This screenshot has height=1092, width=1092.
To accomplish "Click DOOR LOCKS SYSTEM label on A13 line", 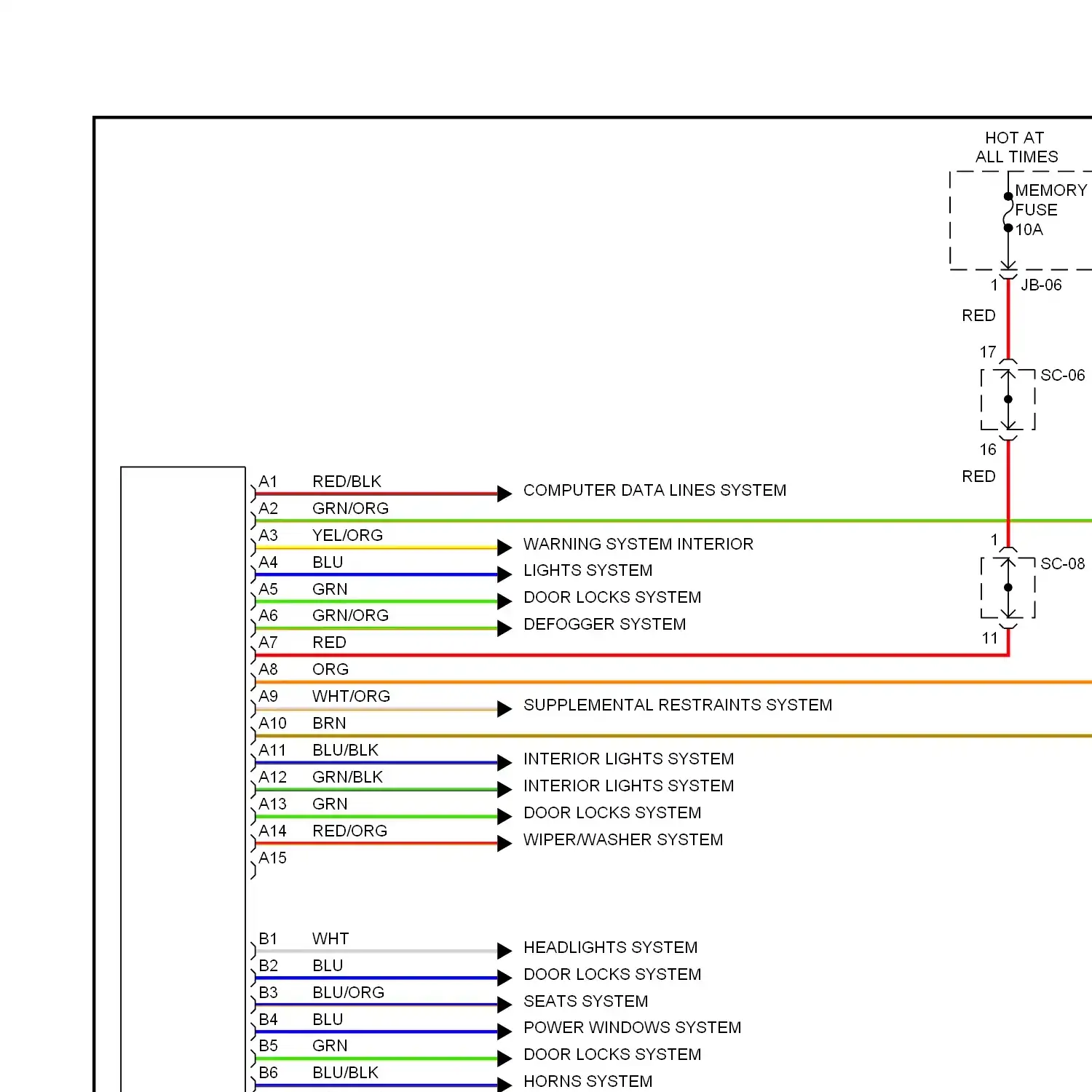I will 612,812.
